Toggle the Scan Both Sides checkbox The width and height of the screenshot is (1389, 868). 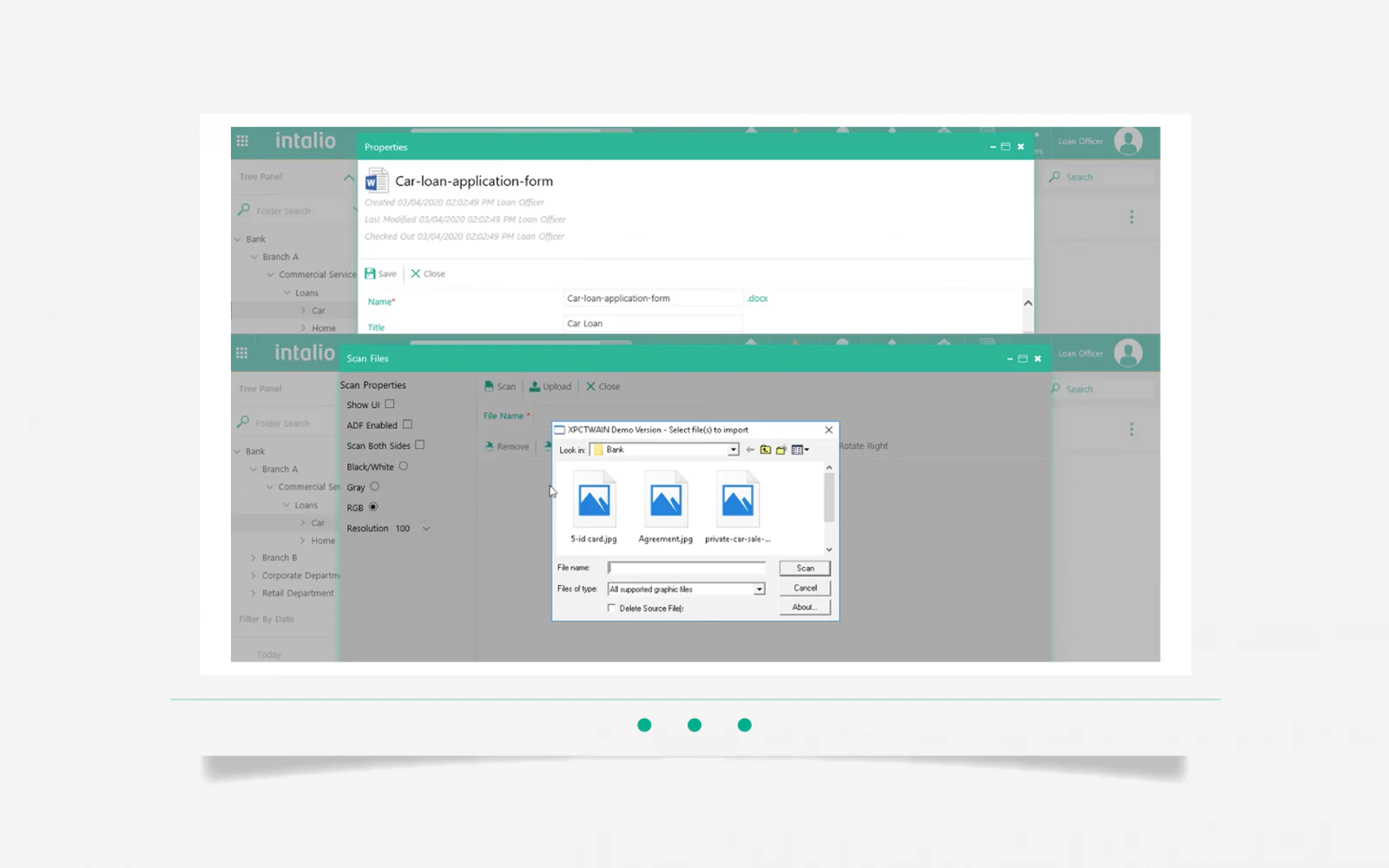[419, 444]
